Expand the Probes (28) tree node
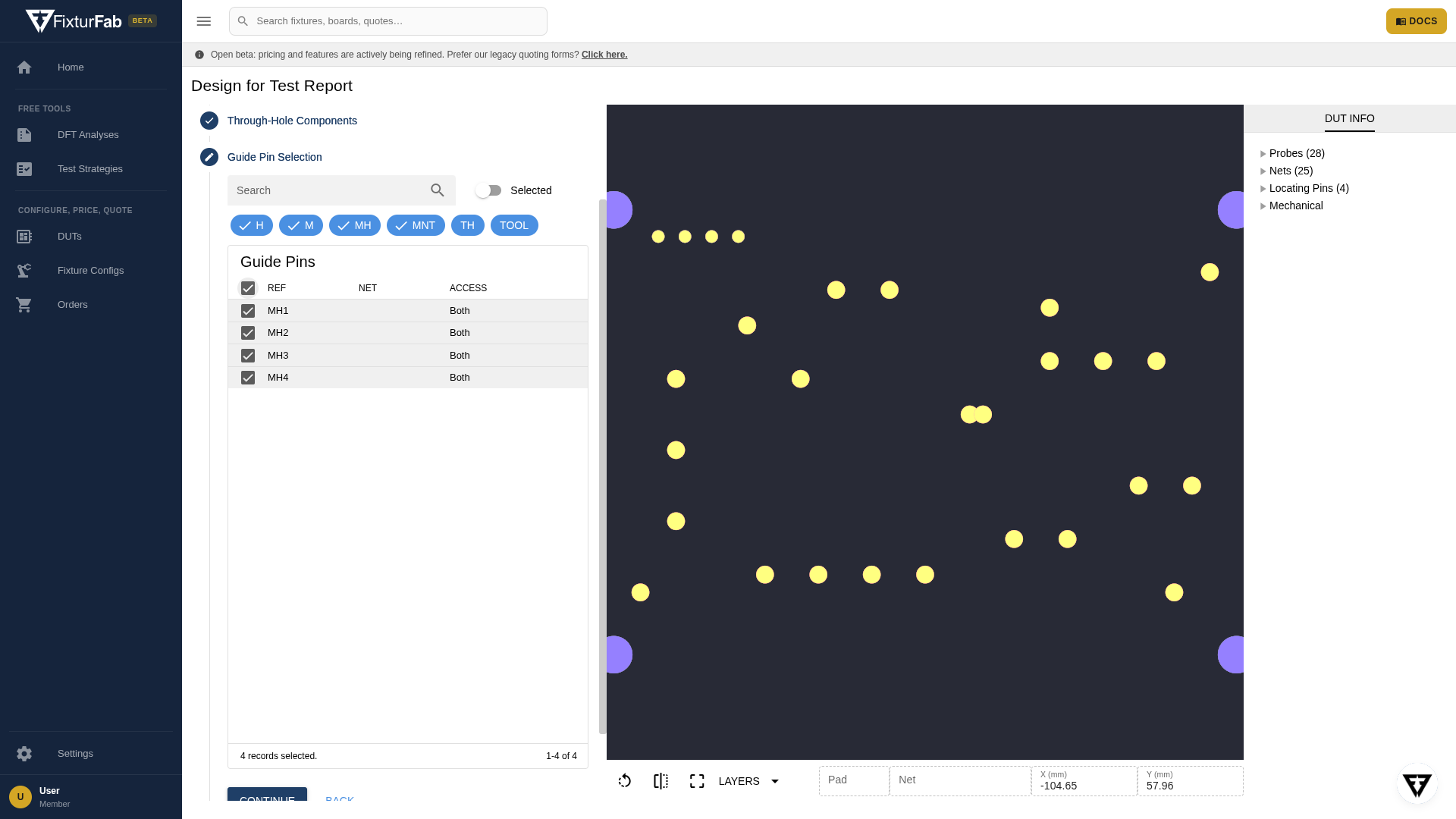Image resolution: width=1456 pixels, height=819 pixels. 1263,154
